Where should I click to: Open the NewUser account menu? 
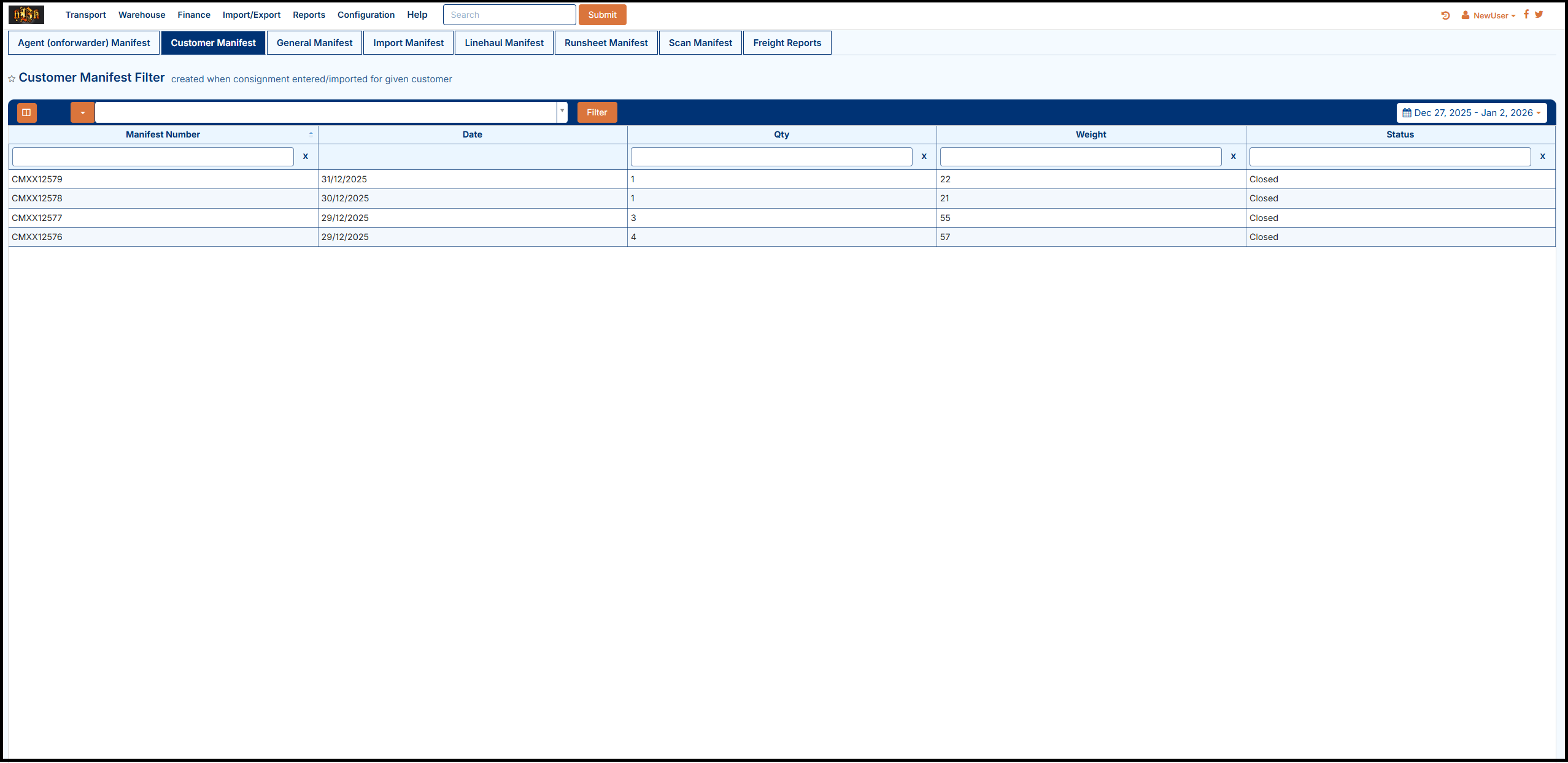coord(1489,15)
